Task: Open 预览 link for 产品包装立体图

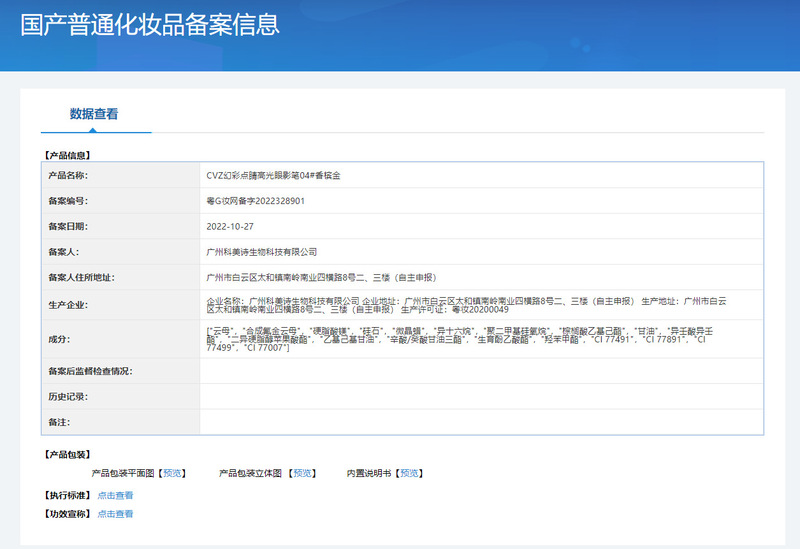Action: 302,473
